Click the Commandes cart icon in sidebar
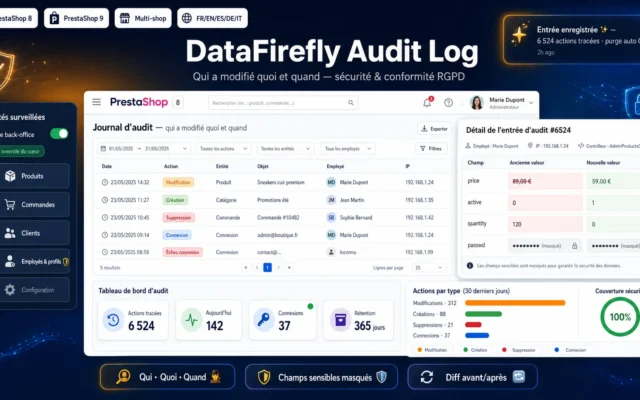 click(x=10, y=204)
